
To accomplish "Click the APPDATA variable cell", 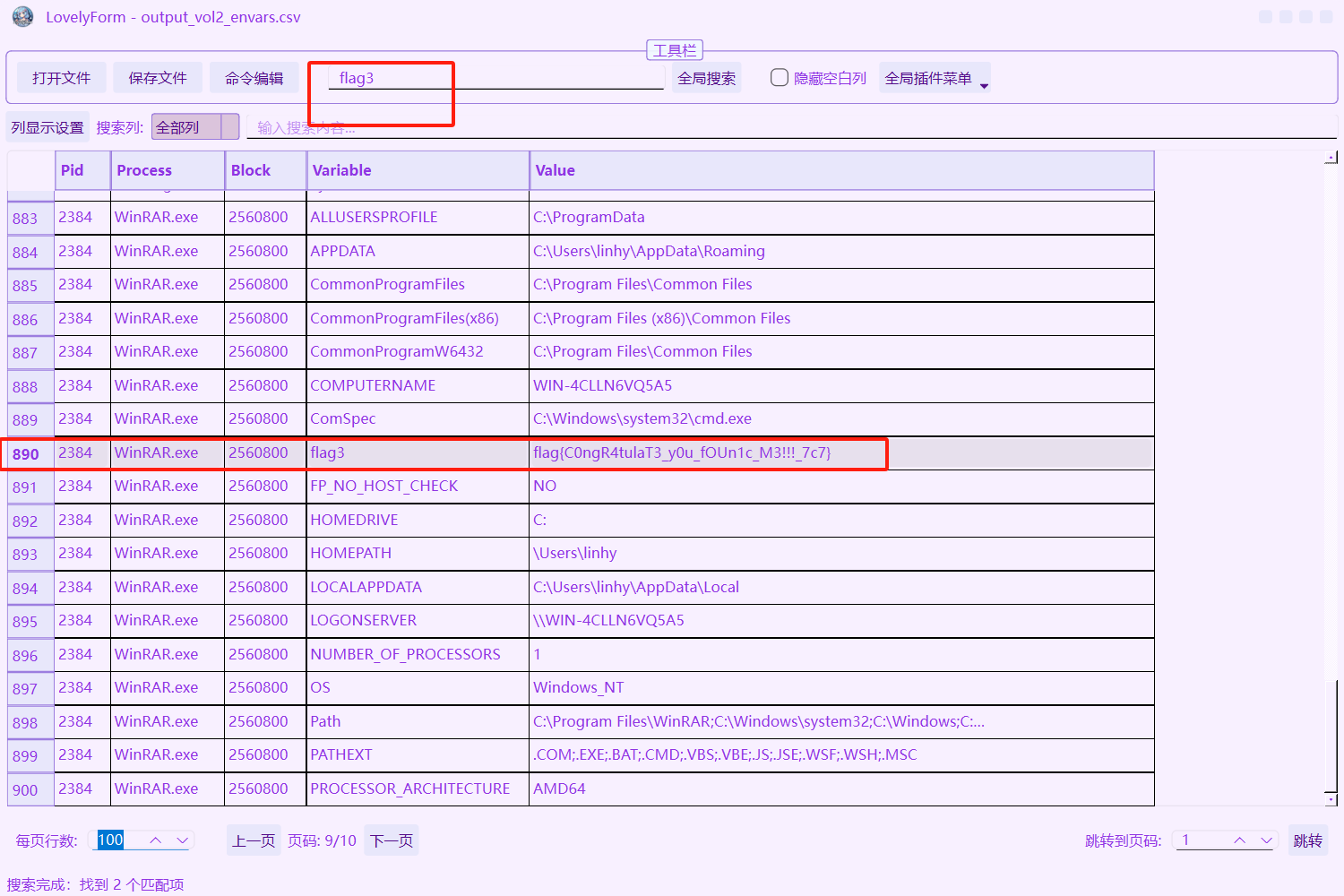I will [x=418, y=252].
